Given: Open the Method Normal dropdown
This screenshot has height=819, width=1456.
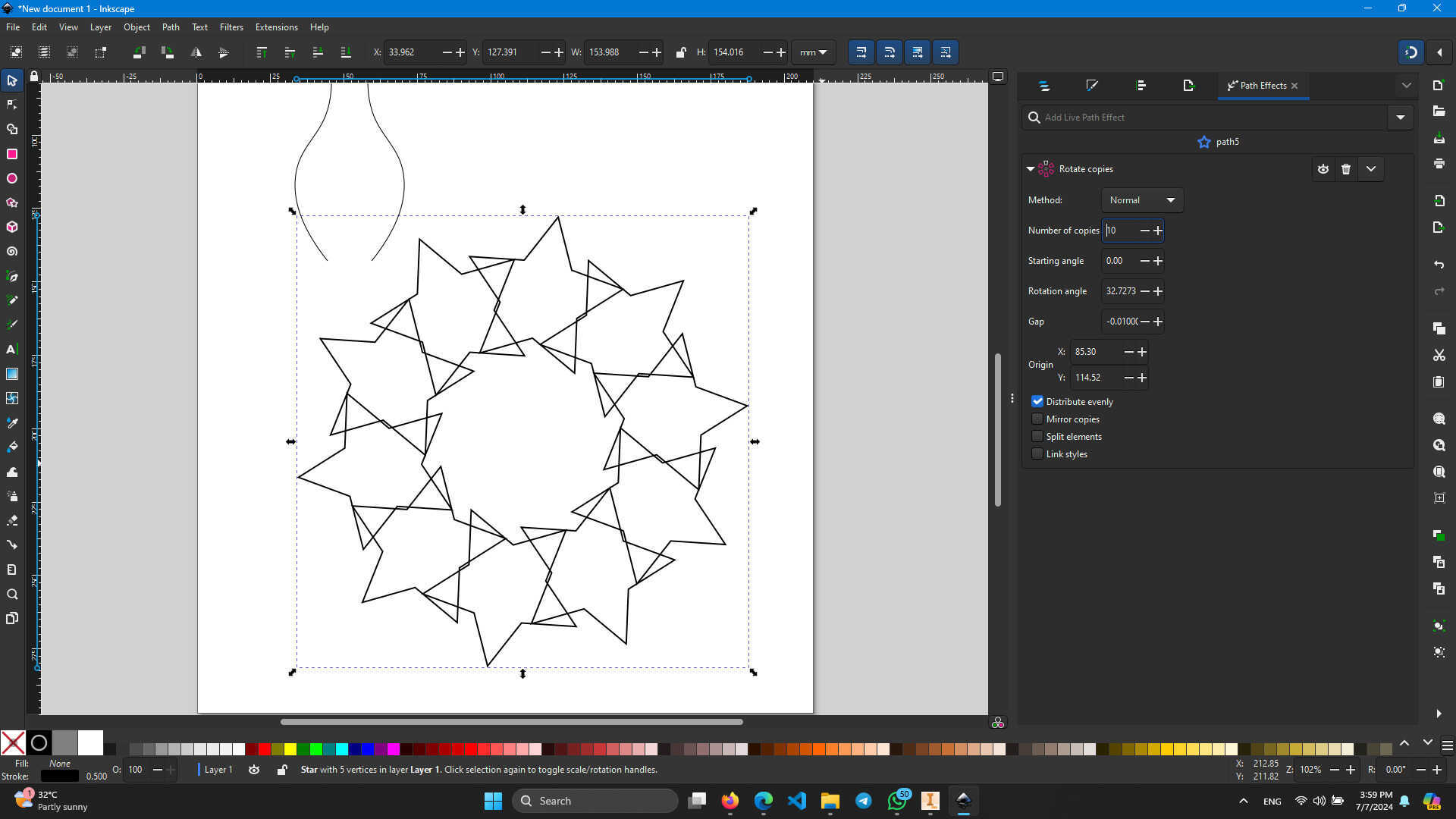Looking at the screenshot, I should 1142,200.
